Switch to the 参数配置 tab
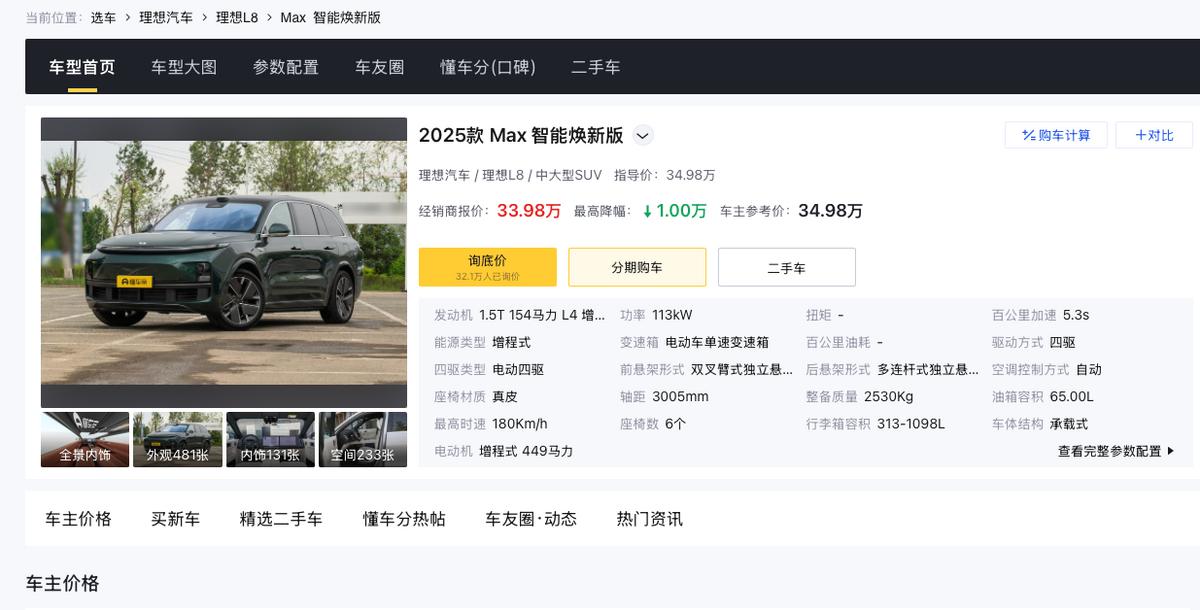1200x610 pixels. (x=284, y=67)
